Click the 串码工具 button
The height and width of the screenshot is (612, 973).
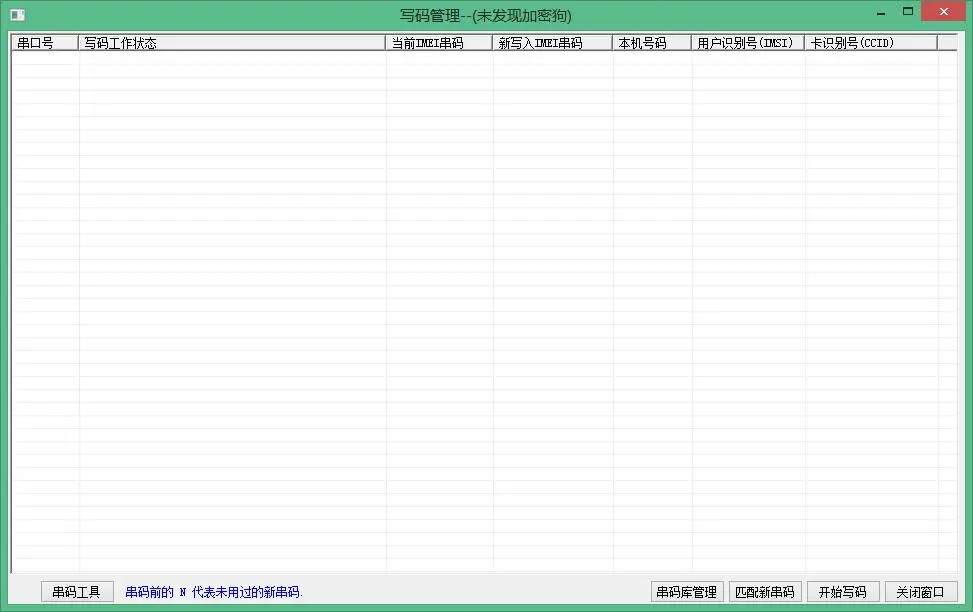[x=77, y=592]
